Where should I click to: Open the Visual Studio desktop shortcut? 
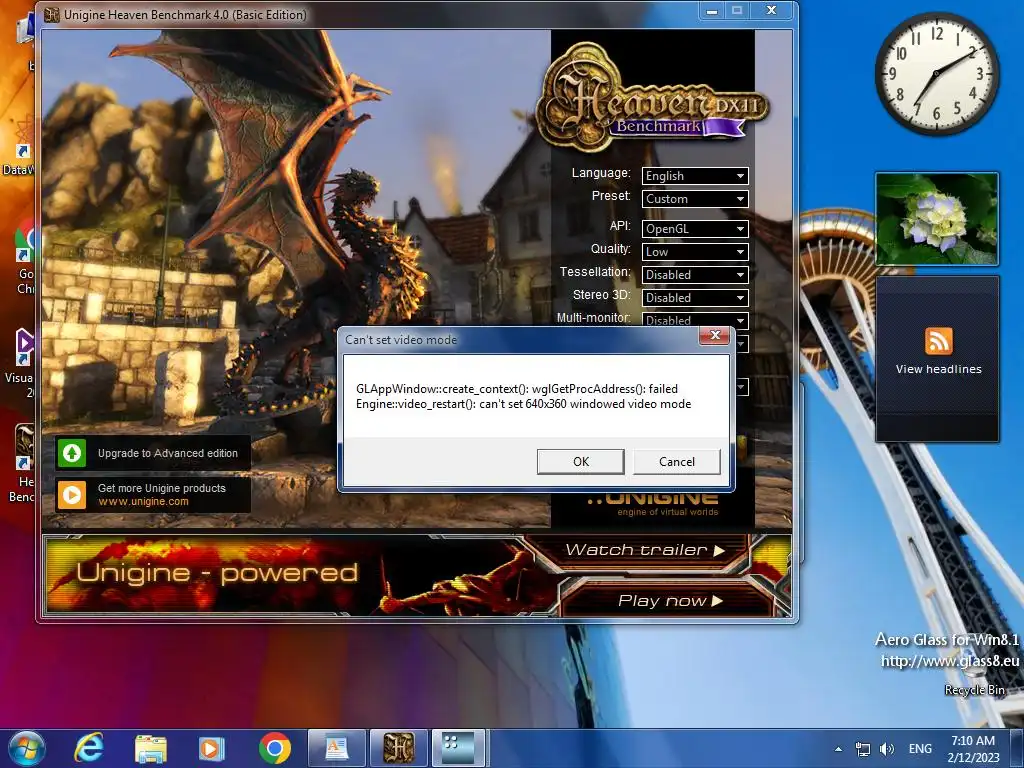point(23,362)
